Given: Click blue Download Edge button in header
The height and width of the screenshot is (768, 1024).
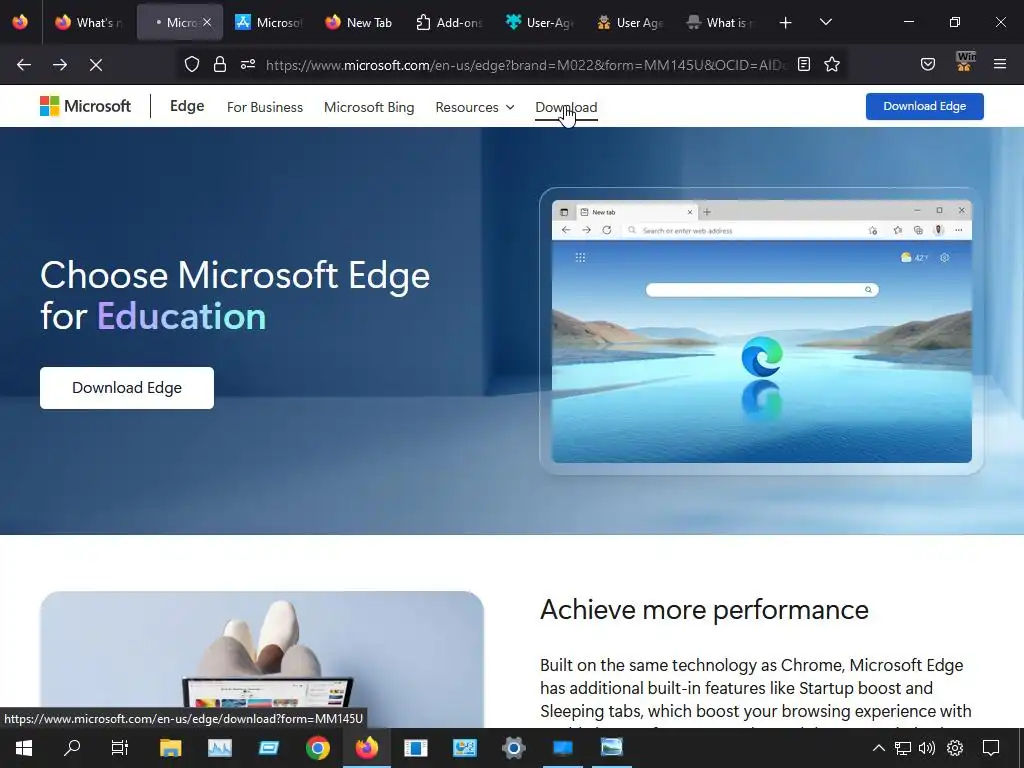Looking at the screenshot, I should pos(925,106).
